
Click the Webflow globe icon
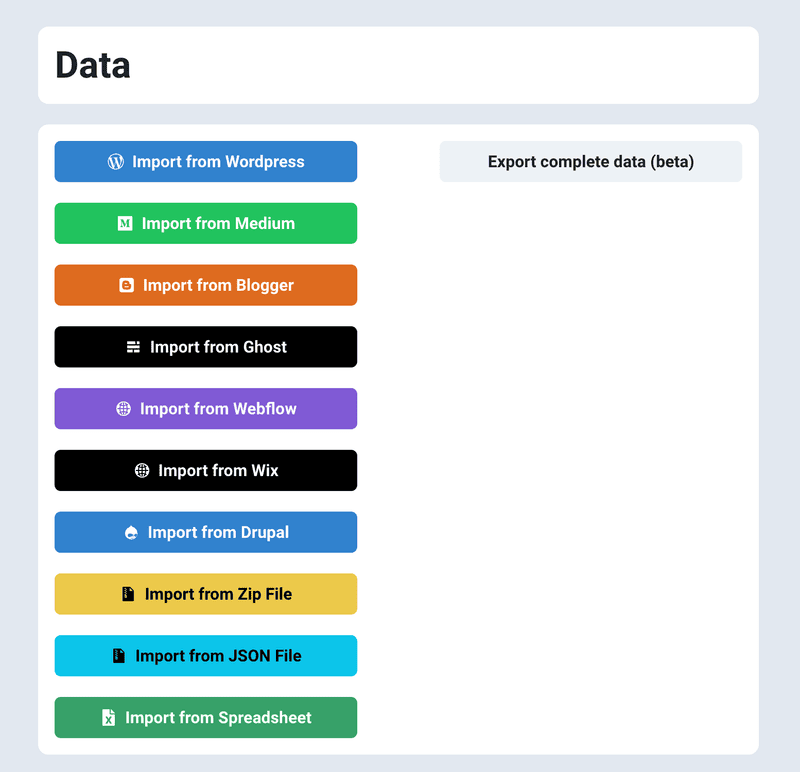[123, 409]
